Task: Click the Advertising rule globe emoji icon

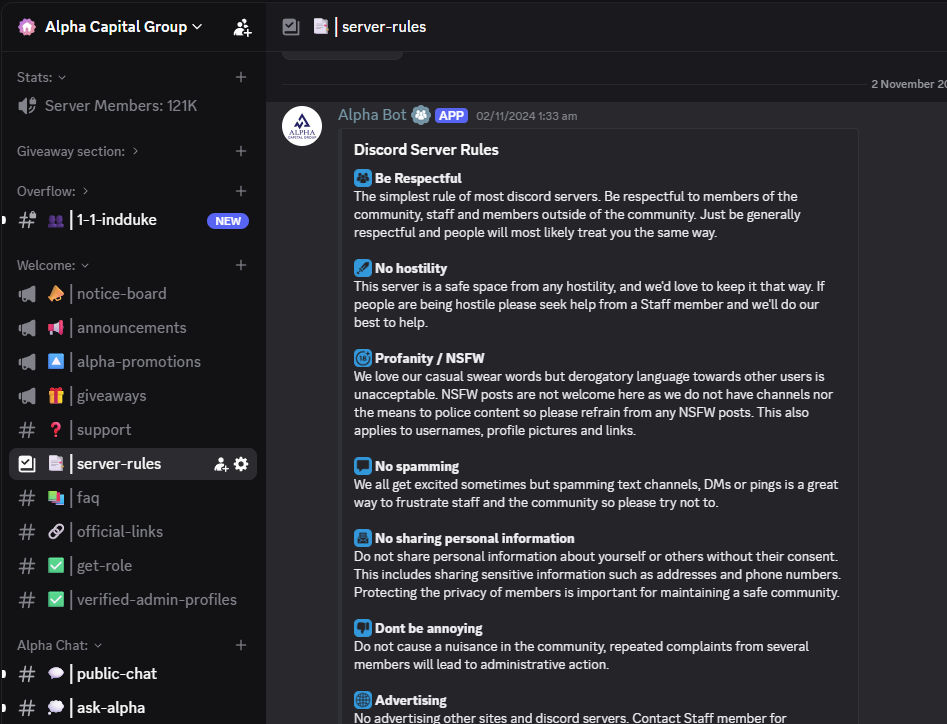Action: pos(362,700)
